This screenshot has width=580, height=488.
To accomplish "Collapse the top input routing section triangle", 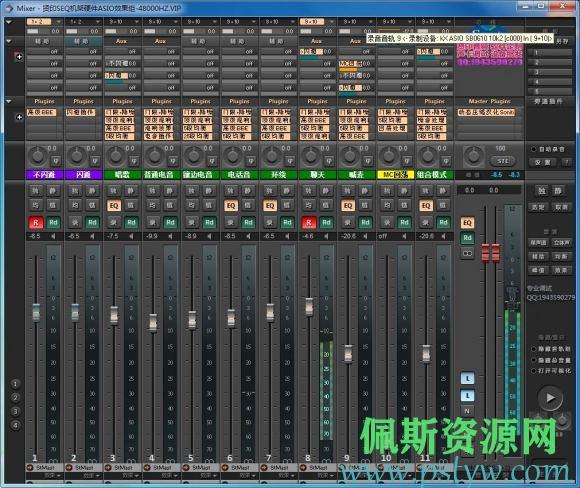I will pyautogui.click(x=9, y=22).
